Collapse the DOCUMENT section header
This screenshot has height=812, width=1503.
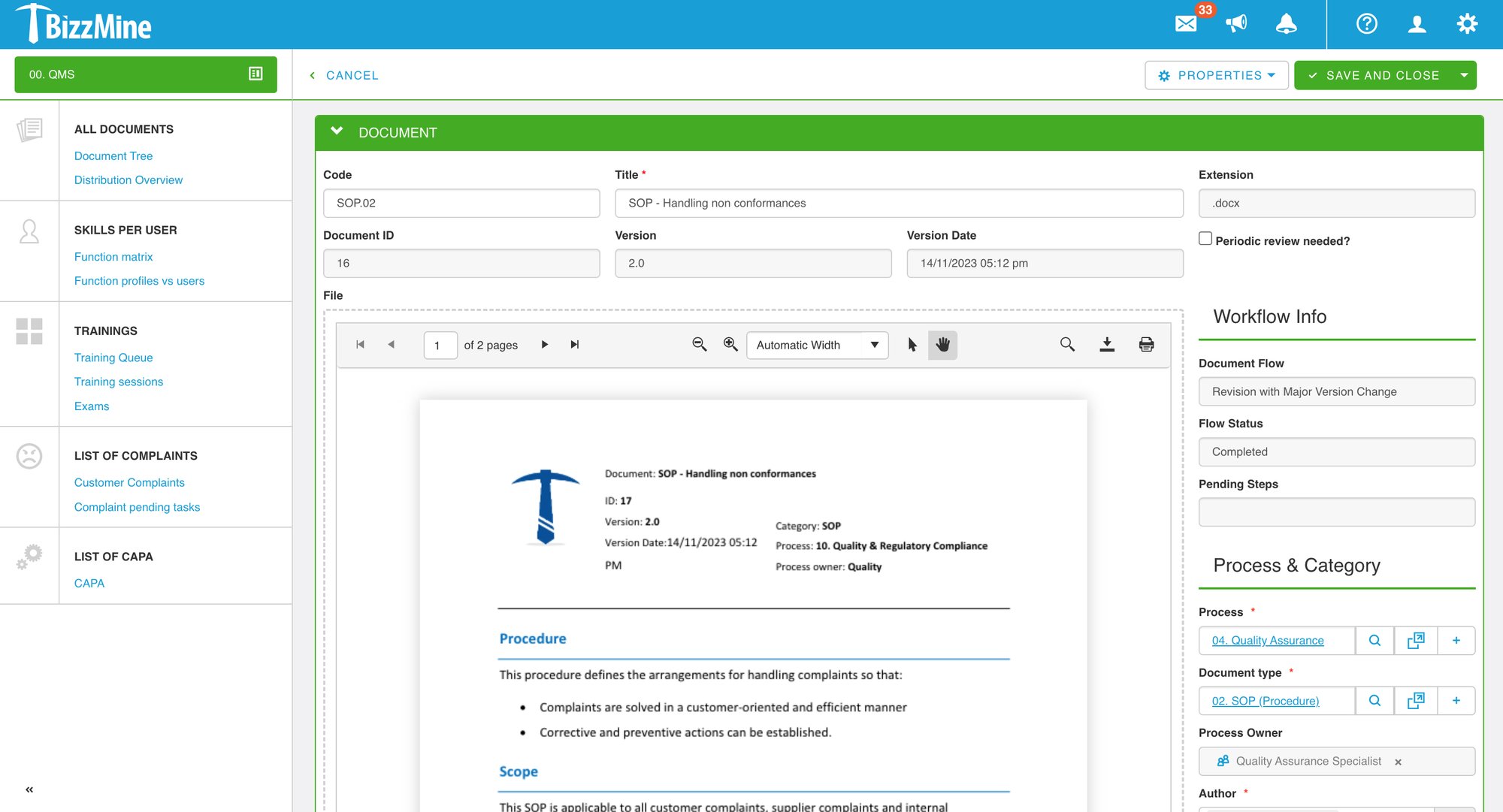337,130
